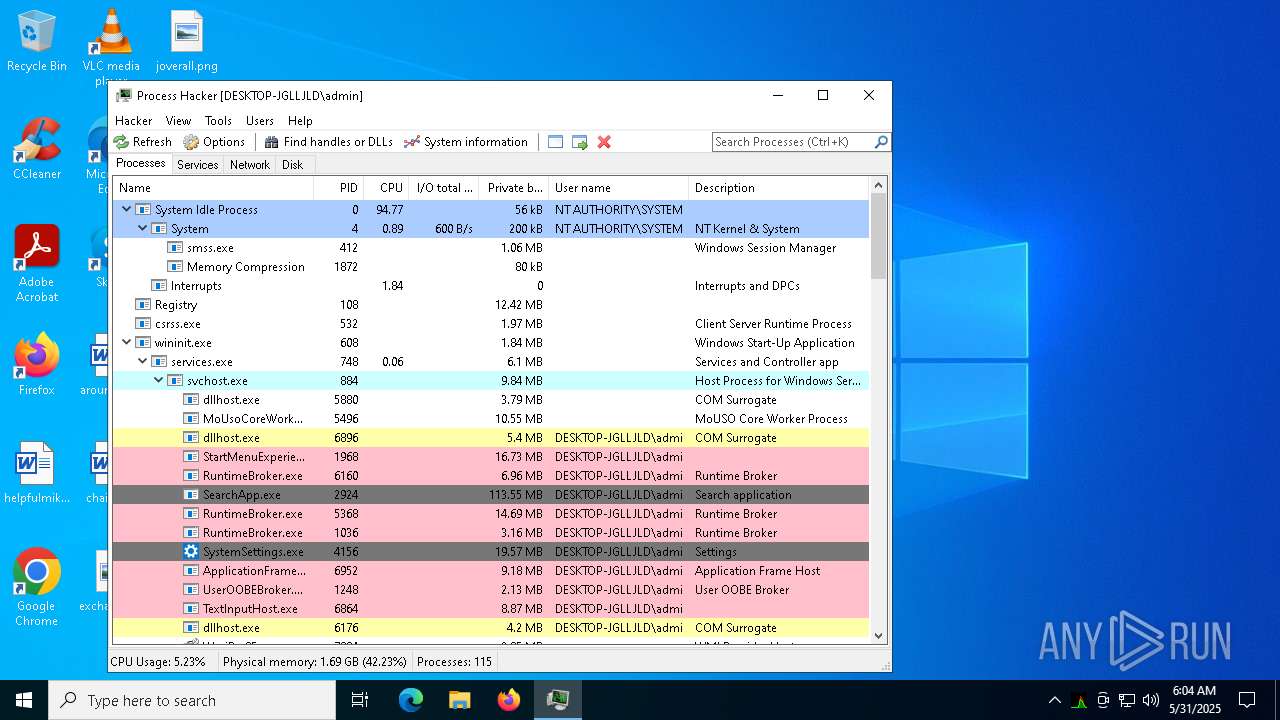This screenshot has height=720, width=1280.
Task: Collapse the System Idle Process tree node
Action: pos(126,210)
